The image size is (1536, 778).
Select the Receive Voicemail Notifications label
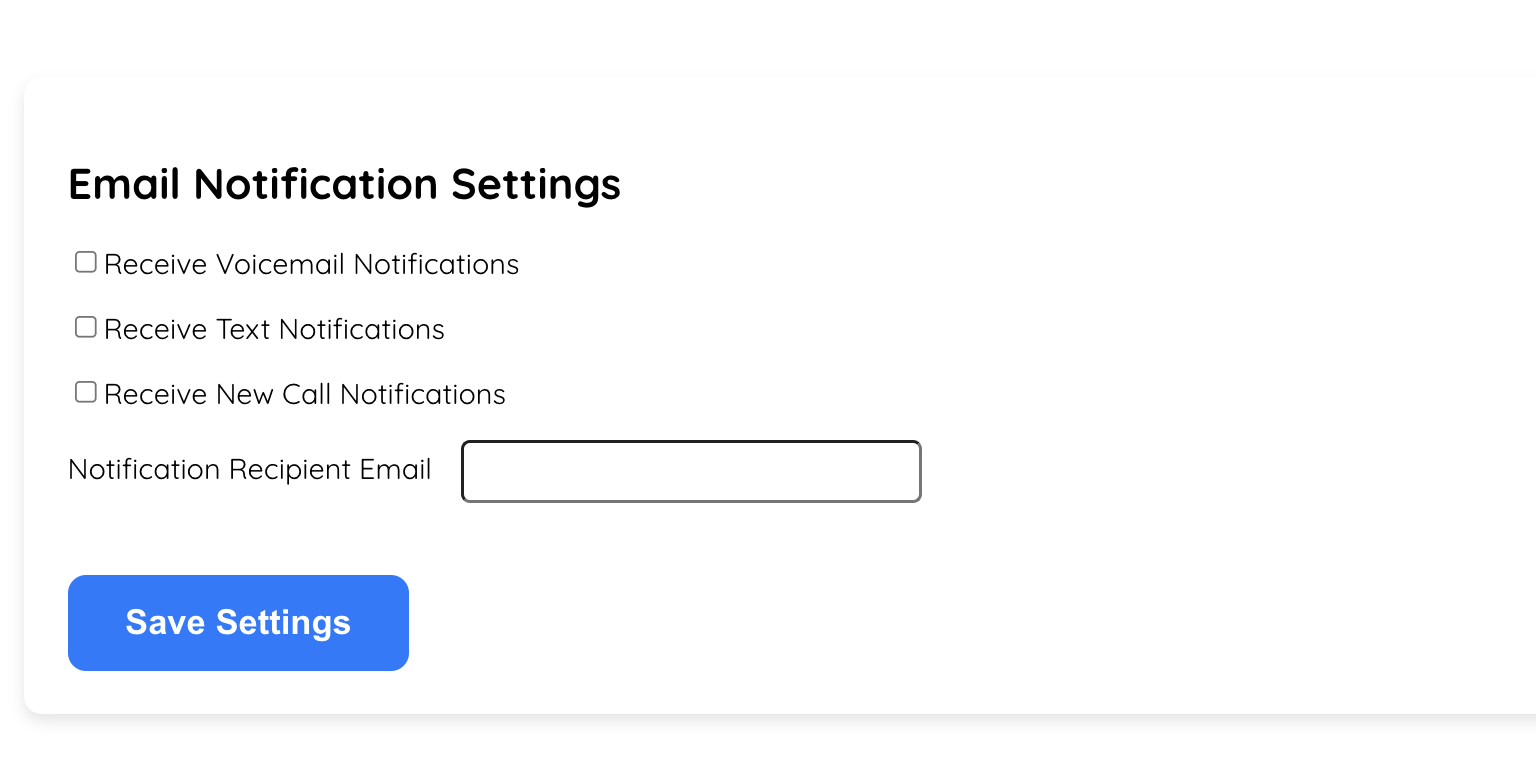(312, 264)
